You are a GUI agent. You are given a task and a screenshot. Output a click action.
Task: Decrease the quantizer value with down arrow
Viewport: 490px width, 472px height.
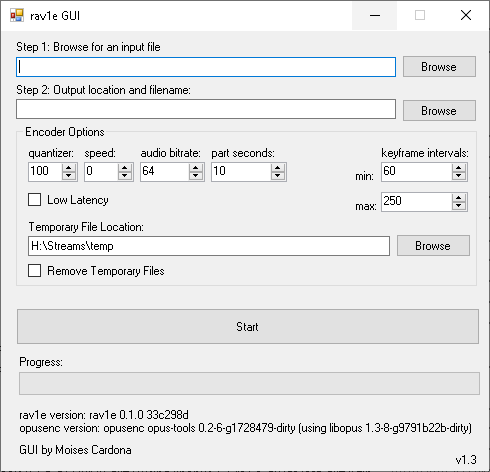click(69, 176)
